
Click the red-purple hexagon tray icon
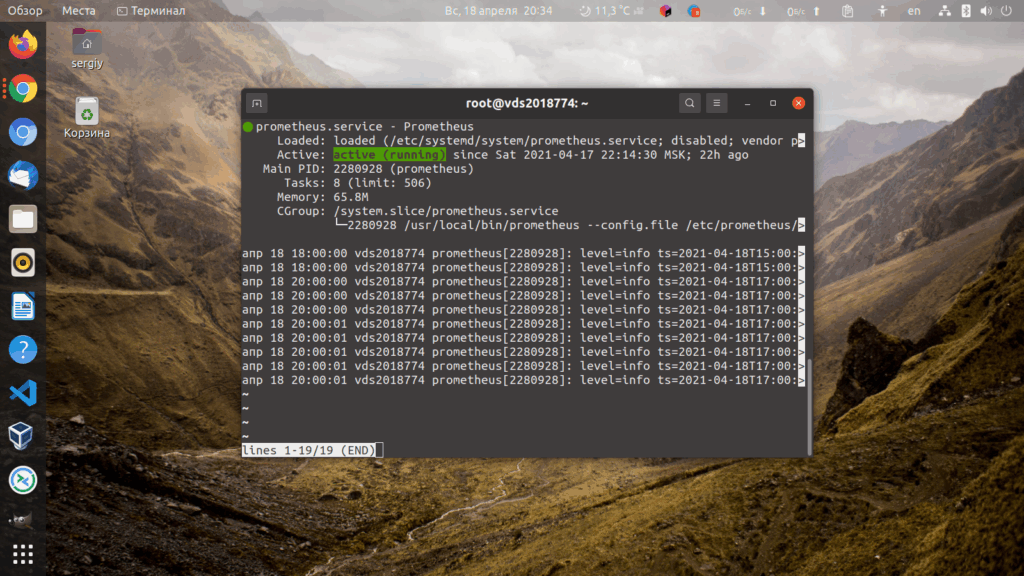pyautogui.click(x=665, y=11)
